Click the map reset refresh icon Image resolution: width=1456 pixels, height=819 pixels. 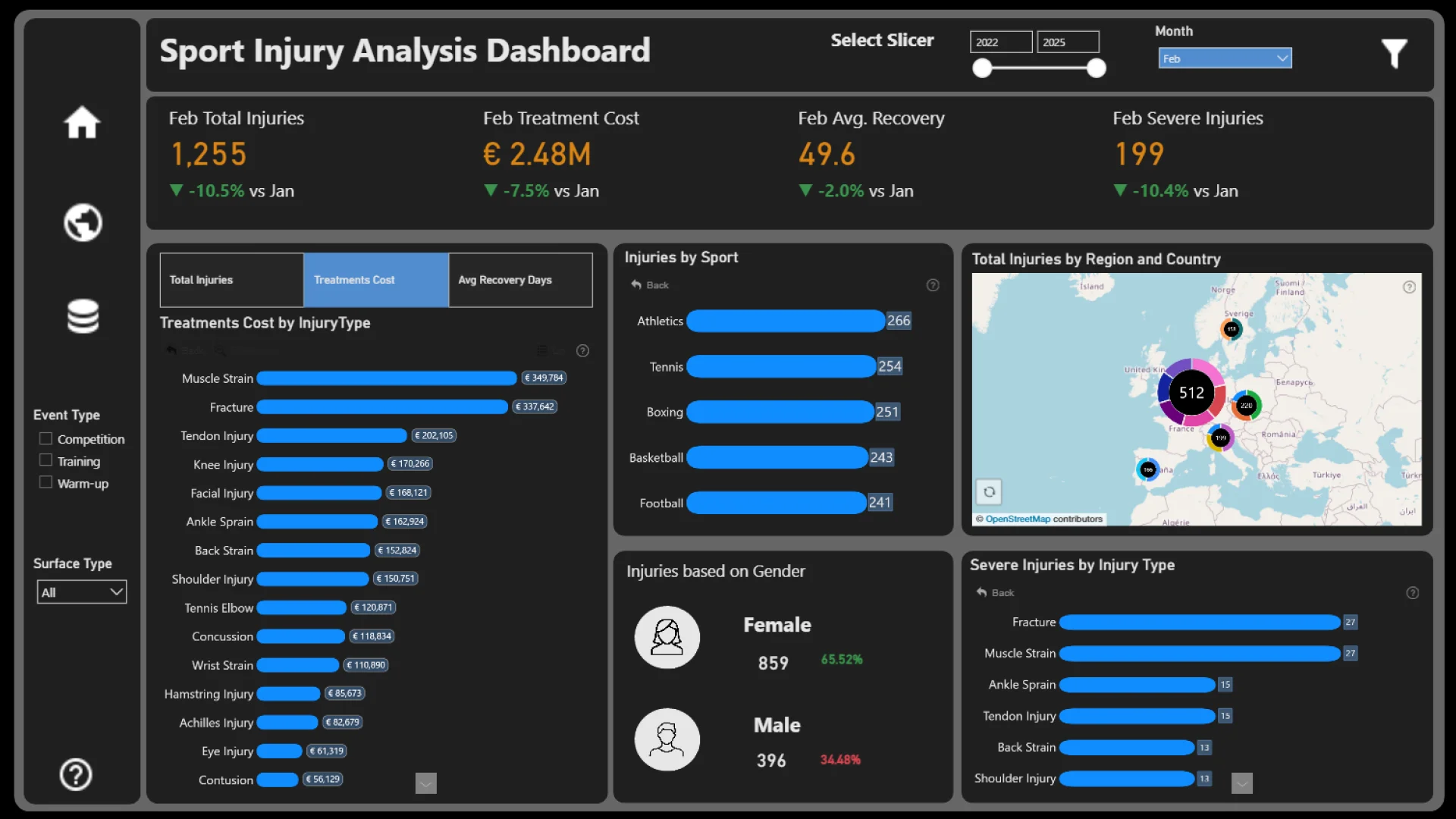(x=989, y=492)
